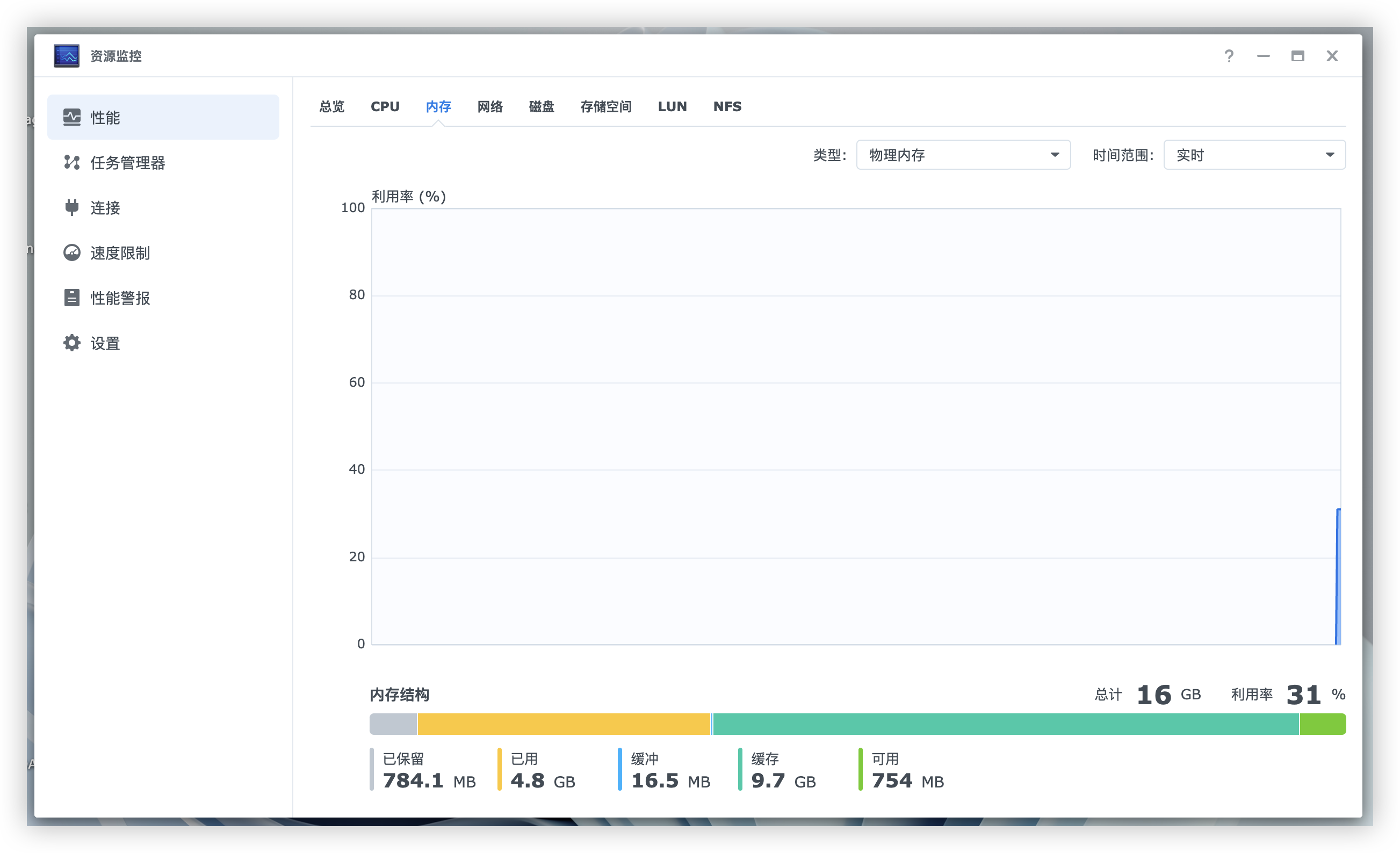Click the 任务管理器 branch icon
The image size is (1400, 853).
pyautogui.click(x=71, y=163)
